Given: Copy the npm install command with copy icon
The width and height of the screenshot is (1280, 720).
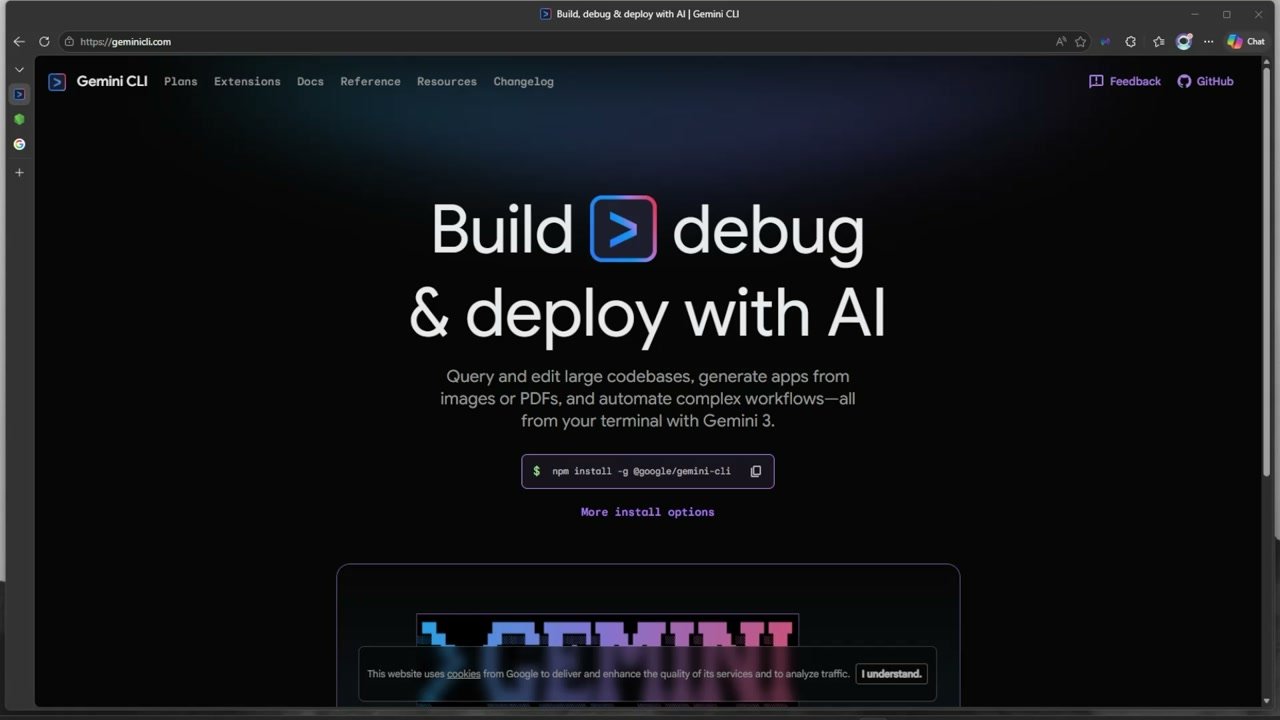Looking at the screenshot, I should click(756, 471).
